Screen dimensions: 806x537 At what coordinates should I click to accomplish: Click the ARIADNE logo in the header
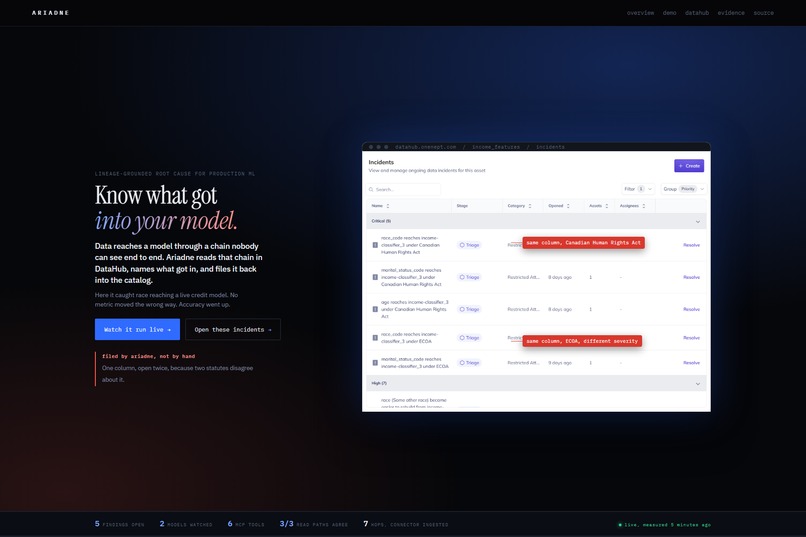coord(50,13)
